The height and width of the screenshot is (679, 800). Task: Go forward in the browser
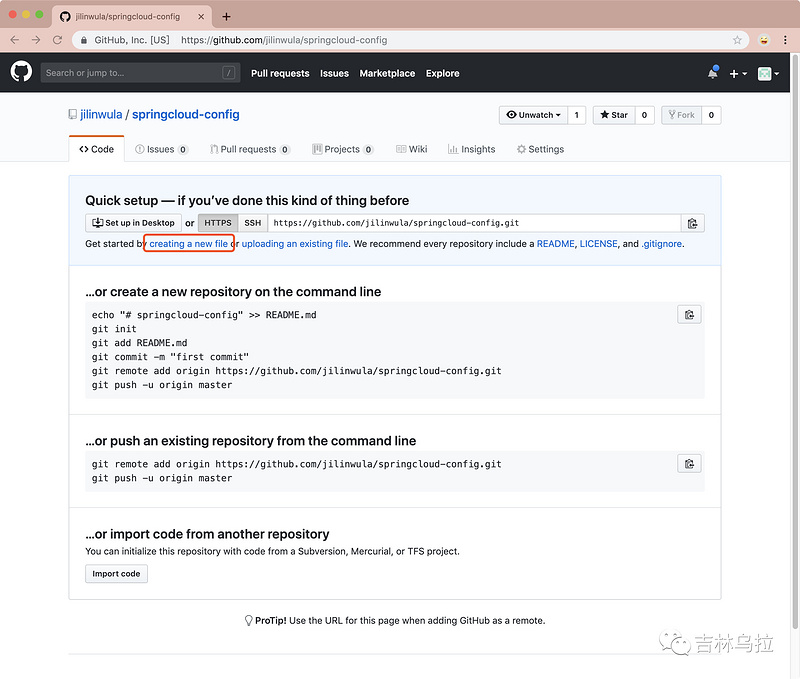pos(36,40)
